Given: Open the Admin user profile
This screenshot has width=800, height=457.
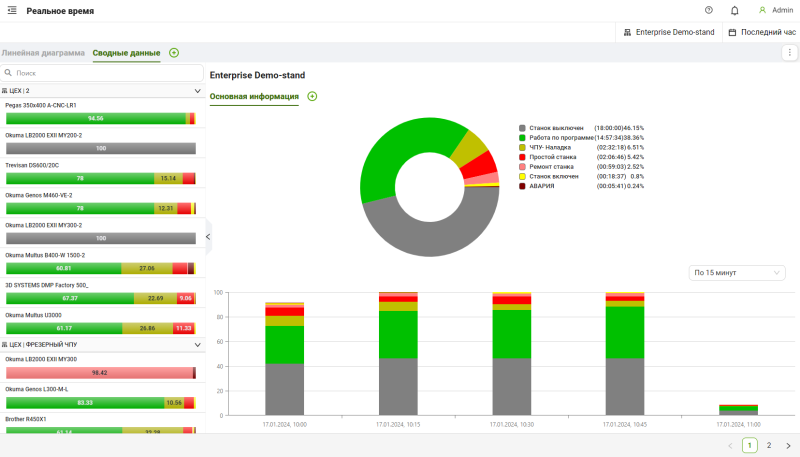Looking at the screenshot, I should click(776, 10).
